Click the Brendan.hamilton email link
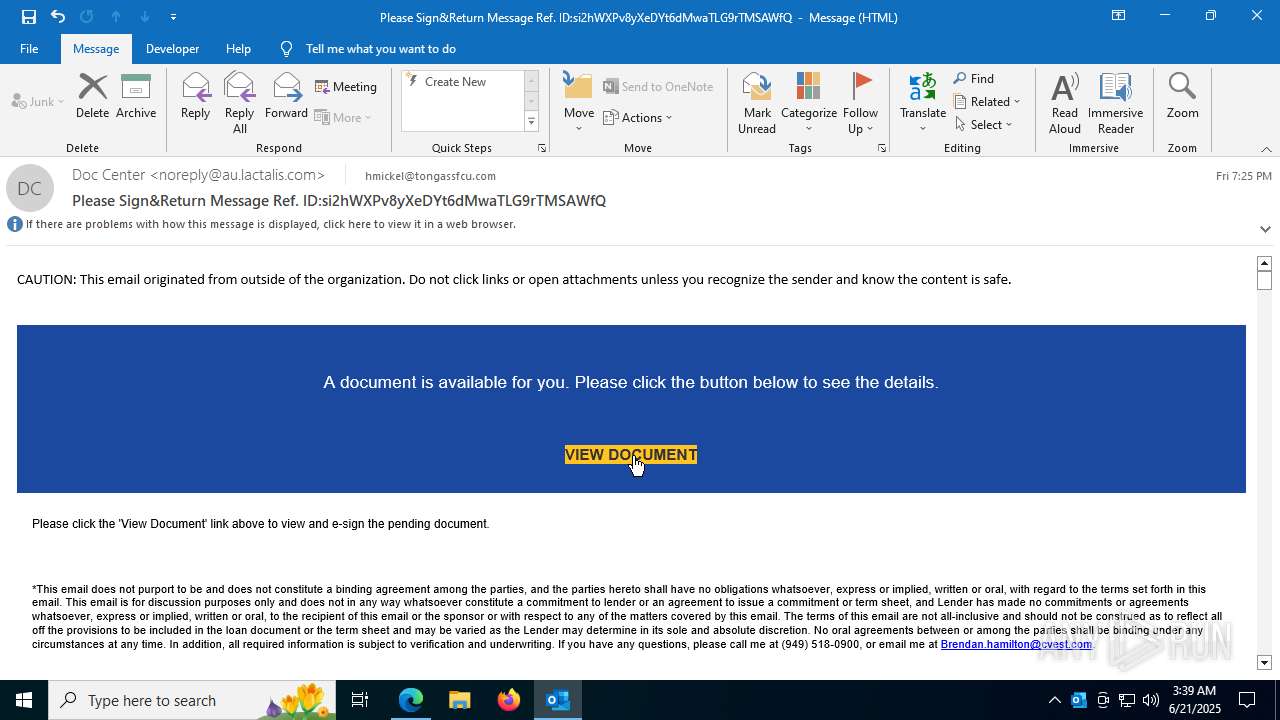This screenshot has width=1280, height=720. pyautogui.click(x=1016, y=645)
